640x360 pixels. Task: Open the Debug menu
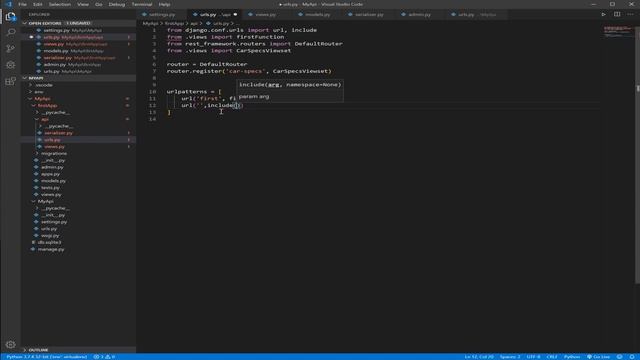click(117, 4)
